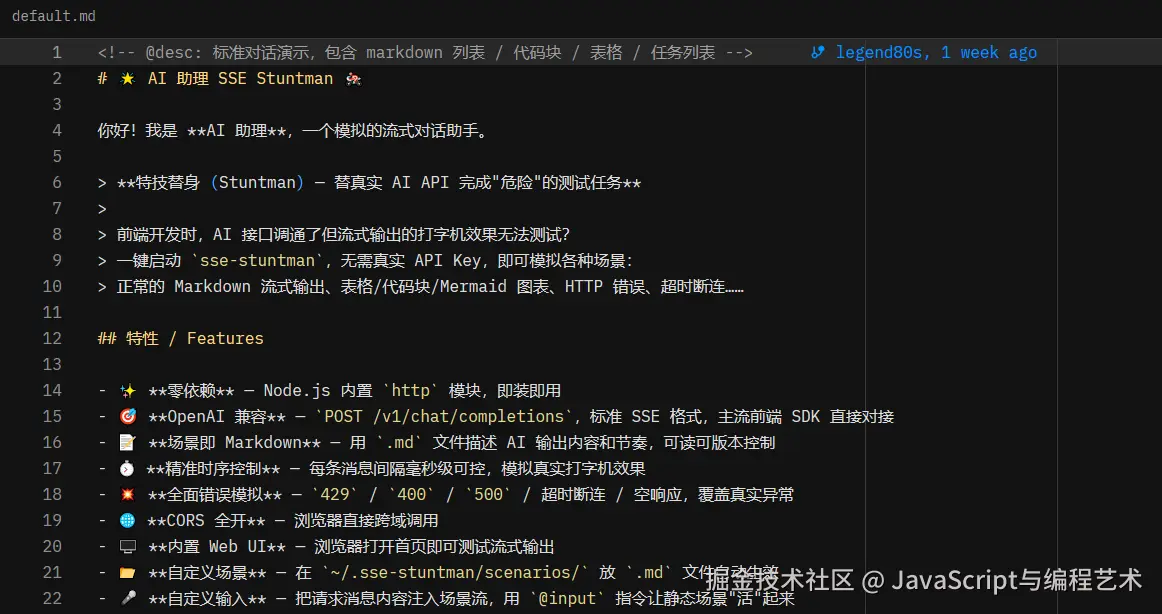The height and width of the screenshot is (614, 1162).
Task: Click the text 浏览器打开首页即可测试流式输出
Action: click(x=434, y=547)
